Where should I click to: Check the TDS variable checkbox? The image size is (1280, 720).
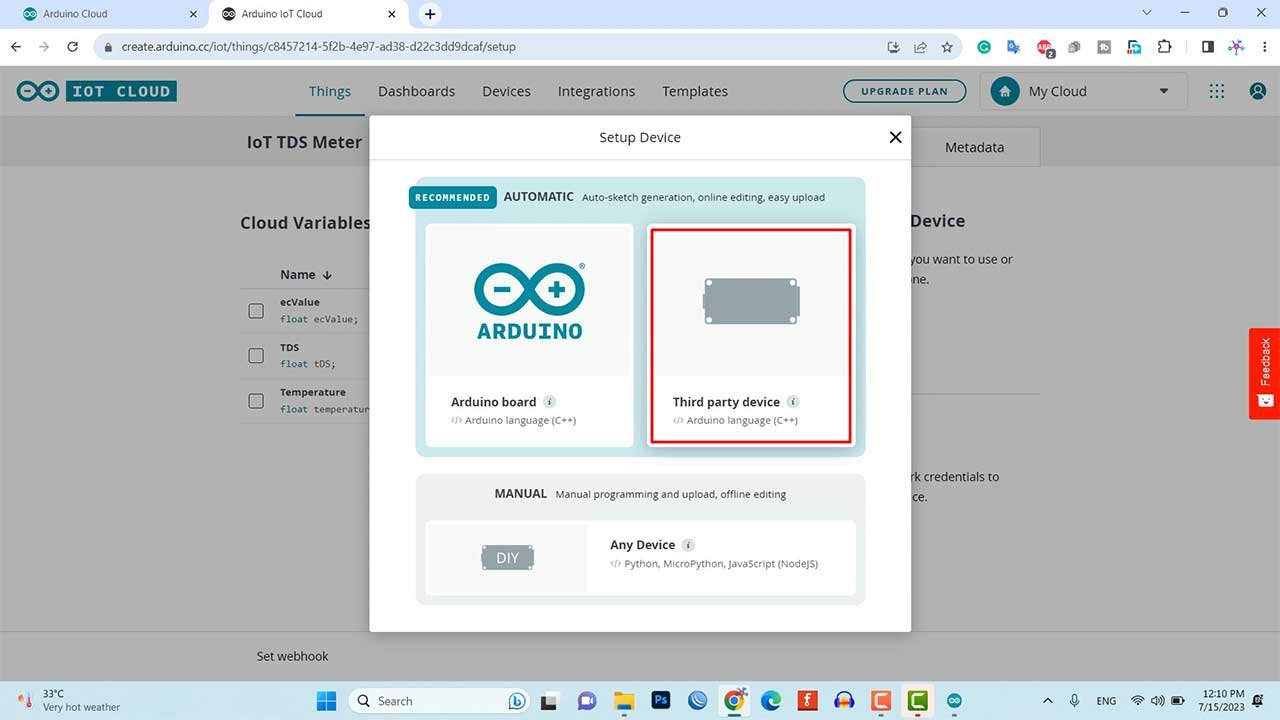256,355
